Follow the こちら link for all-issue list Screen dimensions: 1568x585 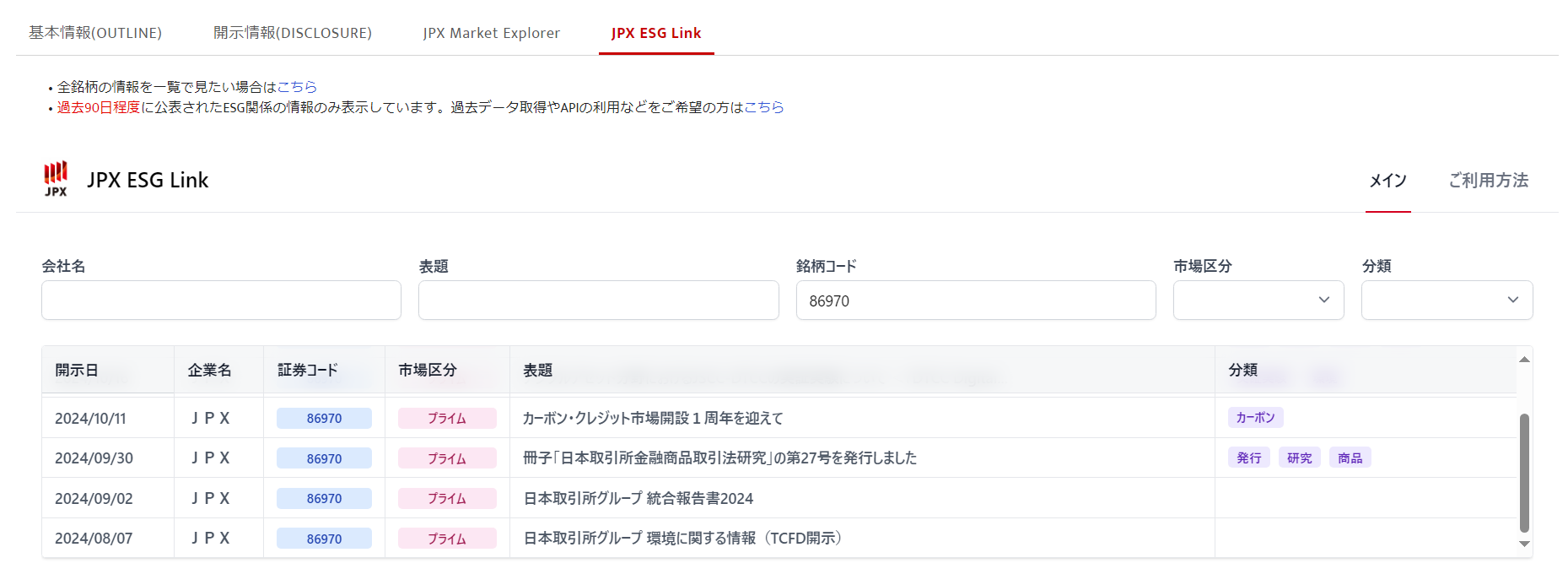pos(297,87)
